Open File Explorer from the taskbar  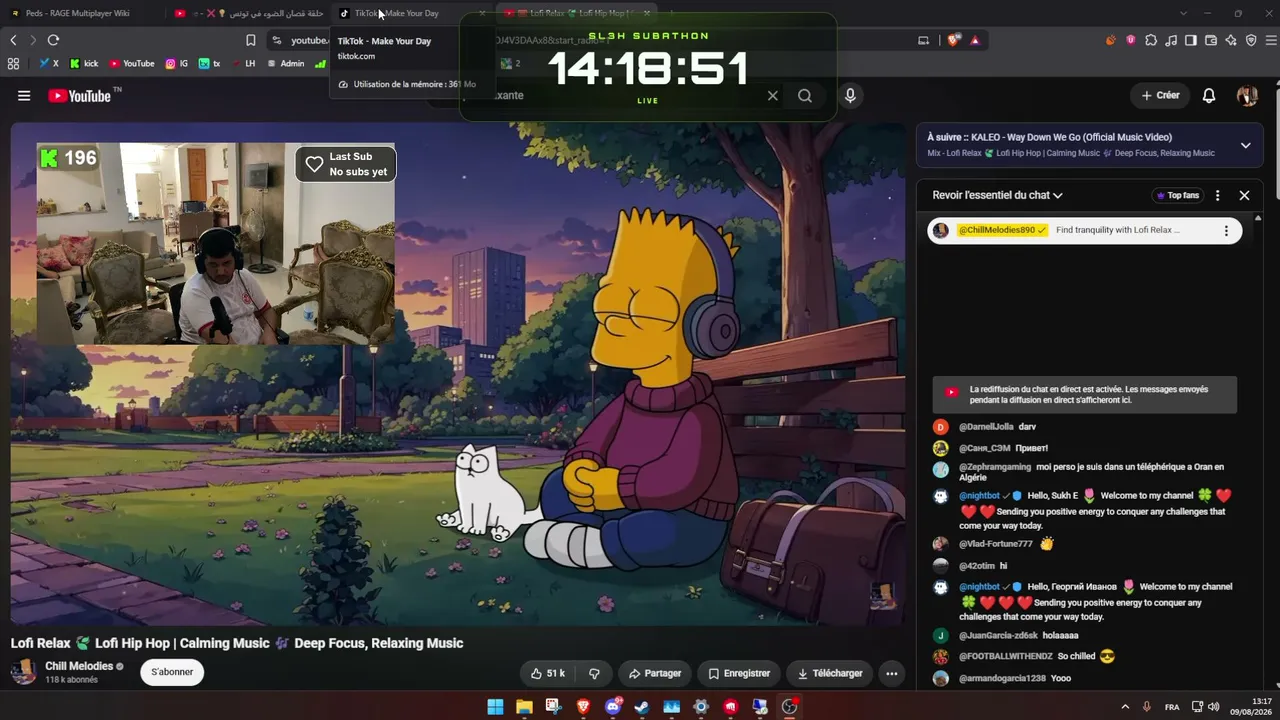click(524, 707)
